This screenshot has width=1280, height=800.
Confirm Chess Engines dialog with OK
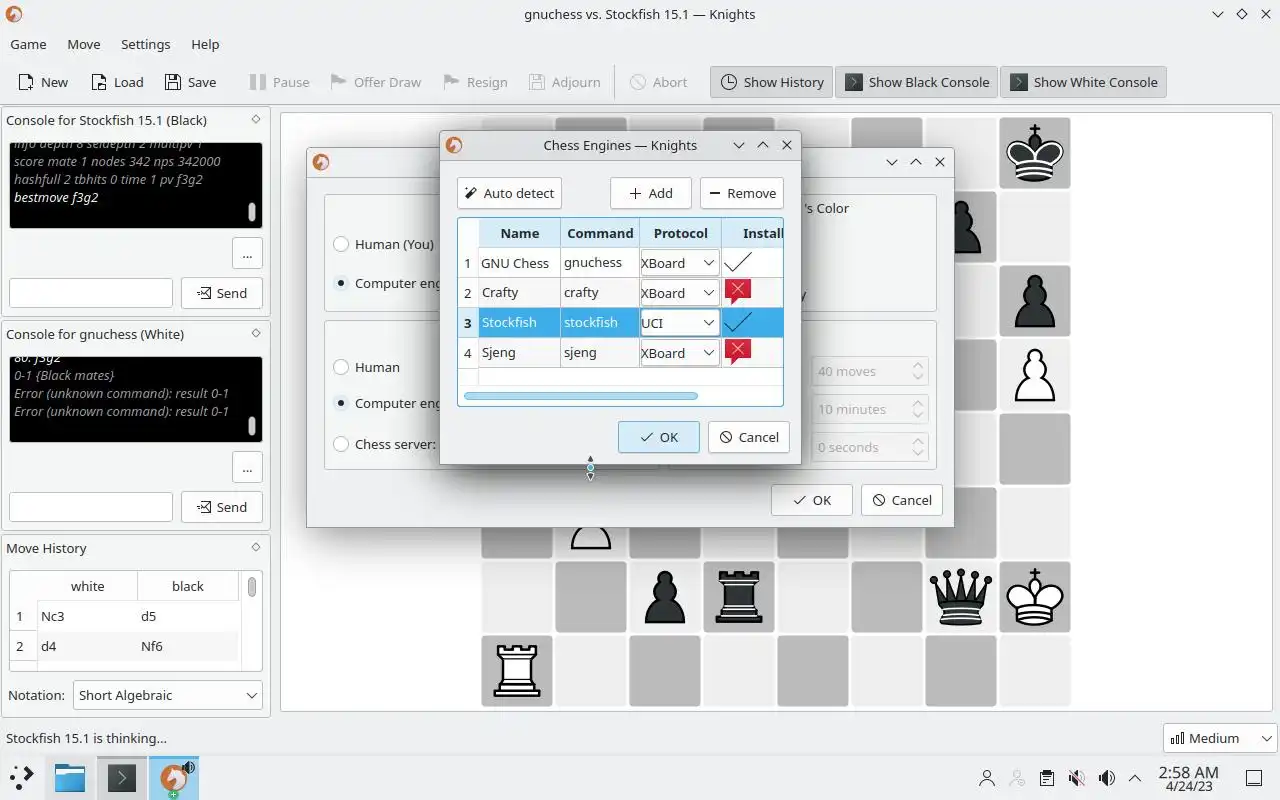pos(659,437)
